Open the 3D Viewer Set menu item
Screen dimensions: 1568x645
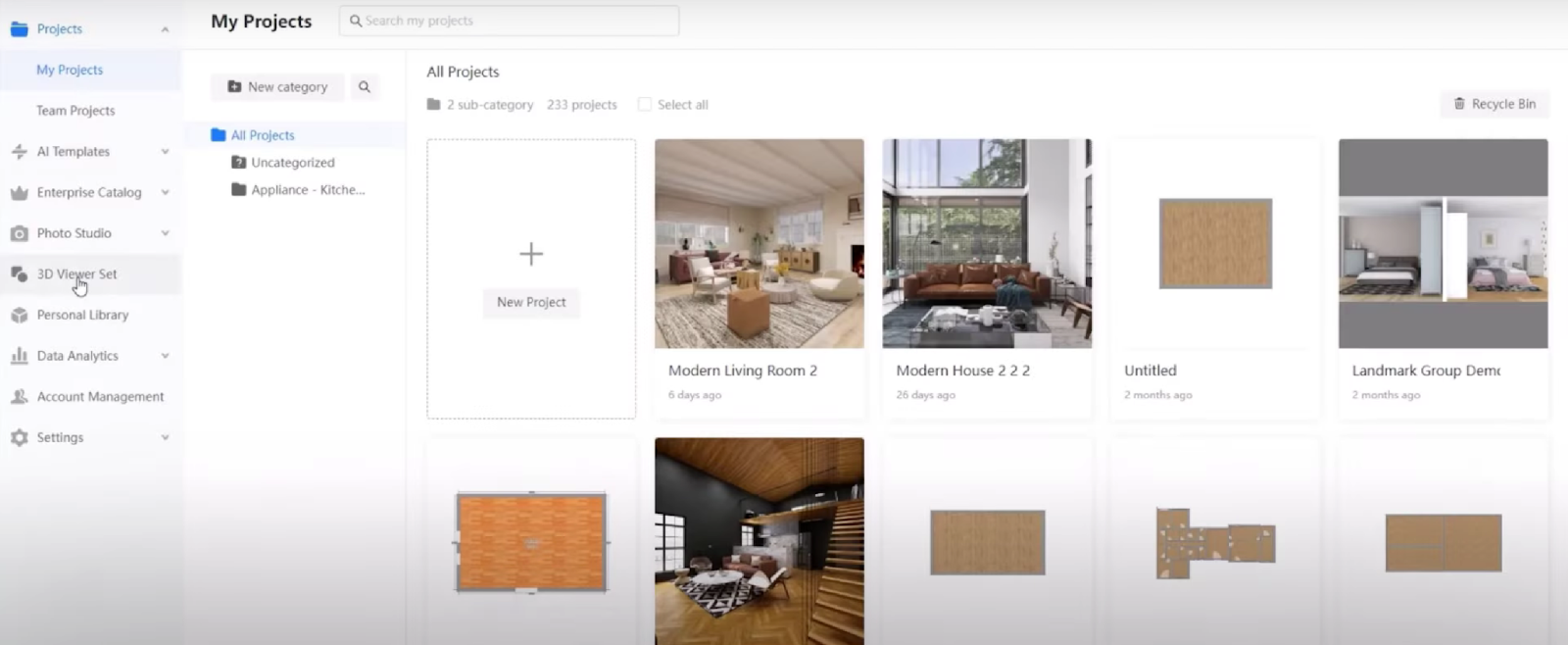[76, 274]
